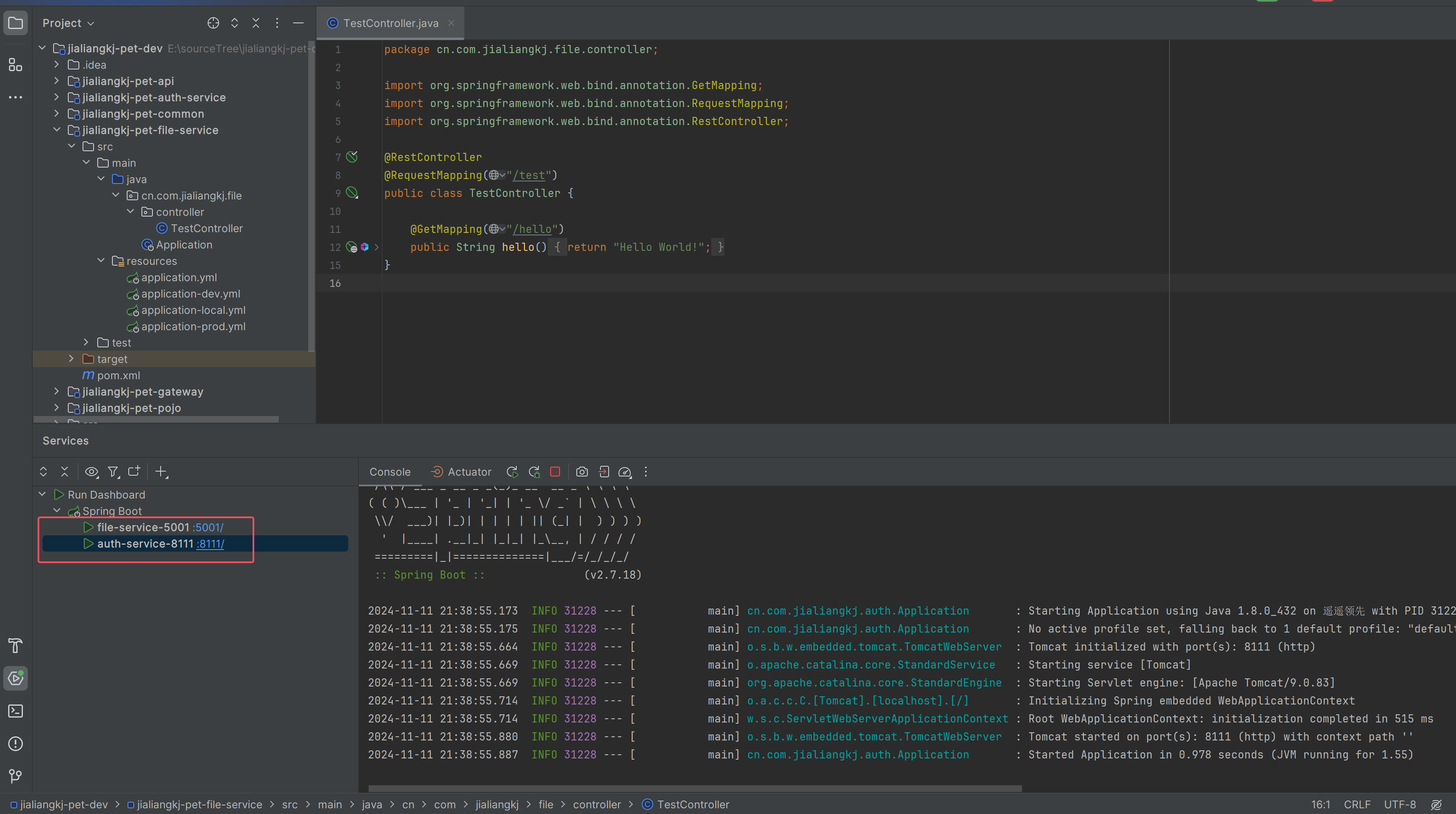The image size is (1456, 814).
Task: Close the TestController.java tab
Action: tap(451, 23)
